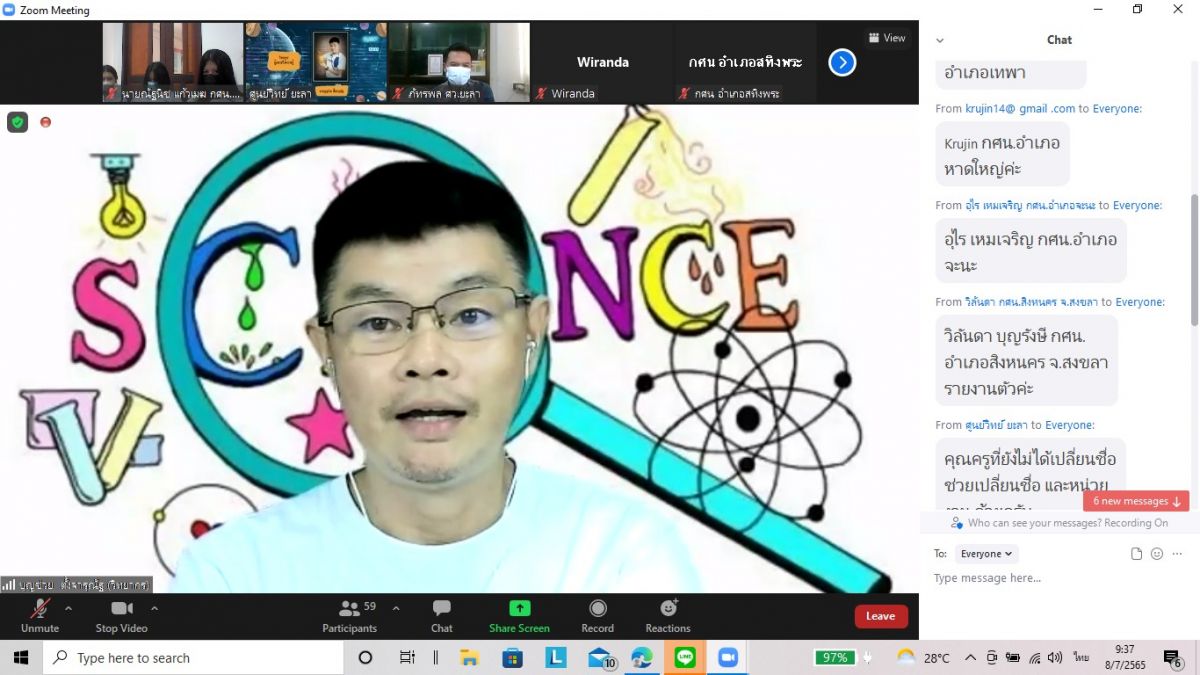Screen dimensions: 1200x675
Task: Start recording with Record icon
Action: tap(597, 609)
